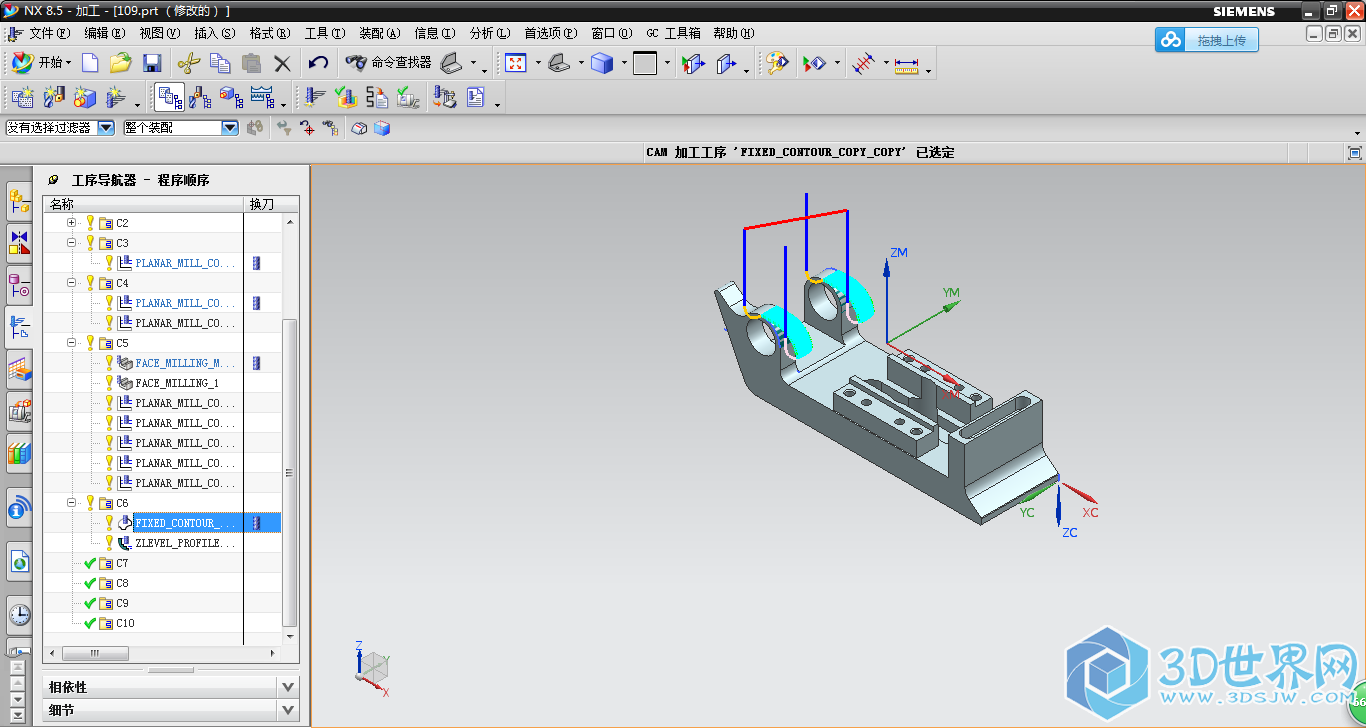The image size is (1366, 728).
Task: Click the Shop Documentation icon
Action: click(x=476, y=97)
